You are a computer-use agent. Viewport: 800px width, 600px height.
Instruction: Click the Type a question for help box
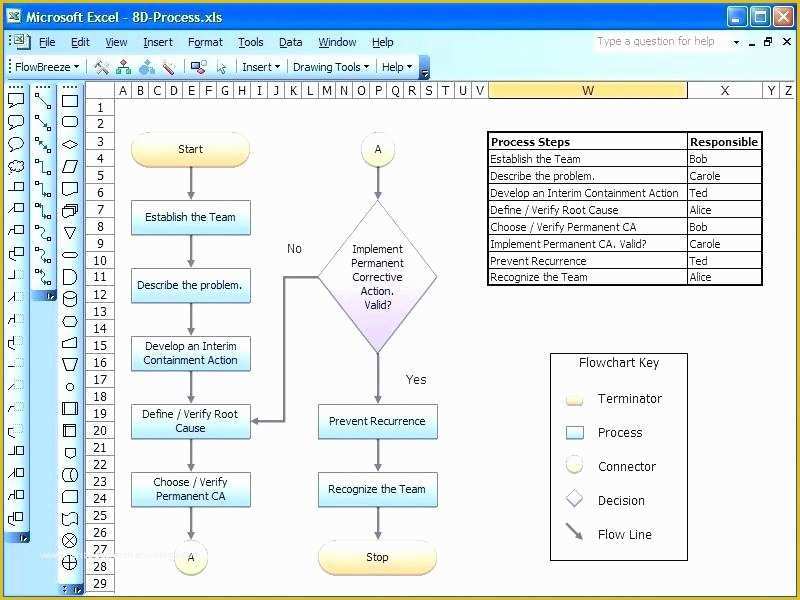point(661,42)
